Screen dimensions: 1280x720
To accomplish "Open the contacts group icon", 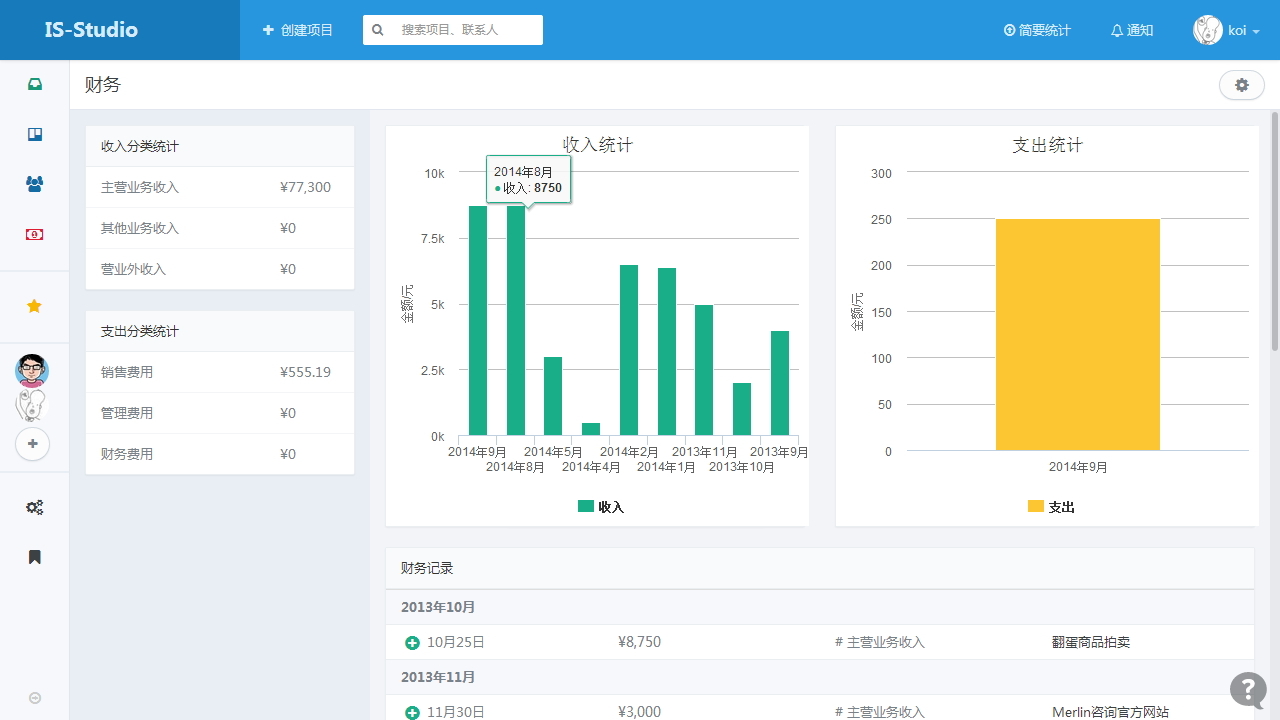I will pos(35,184).
